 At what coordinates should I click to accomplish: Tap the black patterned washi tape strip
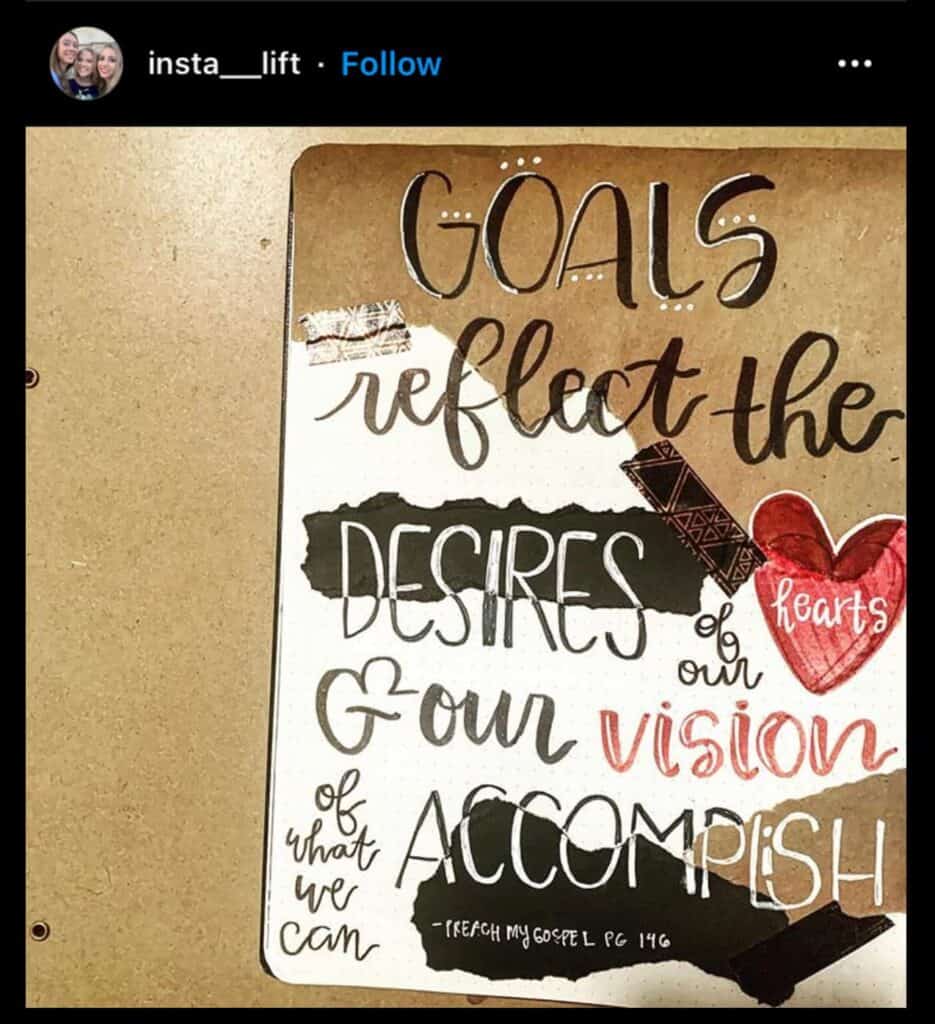(x=693, y=514)
